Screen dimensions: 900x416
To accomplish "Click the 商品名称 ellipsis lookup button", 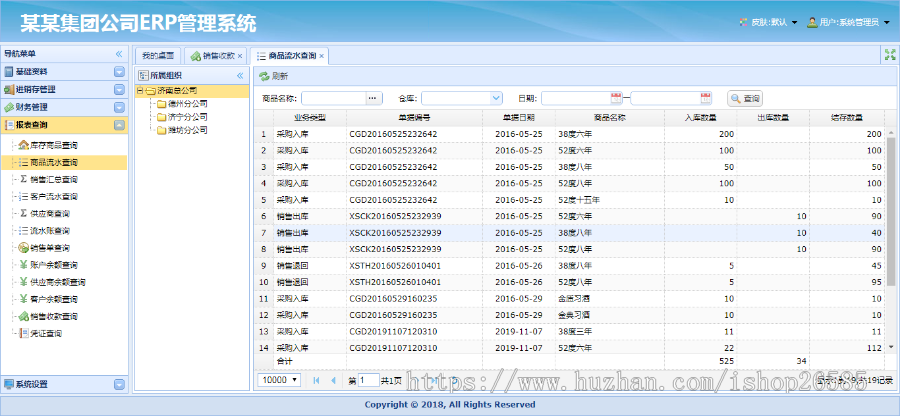I will pyautogui.click(x=374, y=98).
